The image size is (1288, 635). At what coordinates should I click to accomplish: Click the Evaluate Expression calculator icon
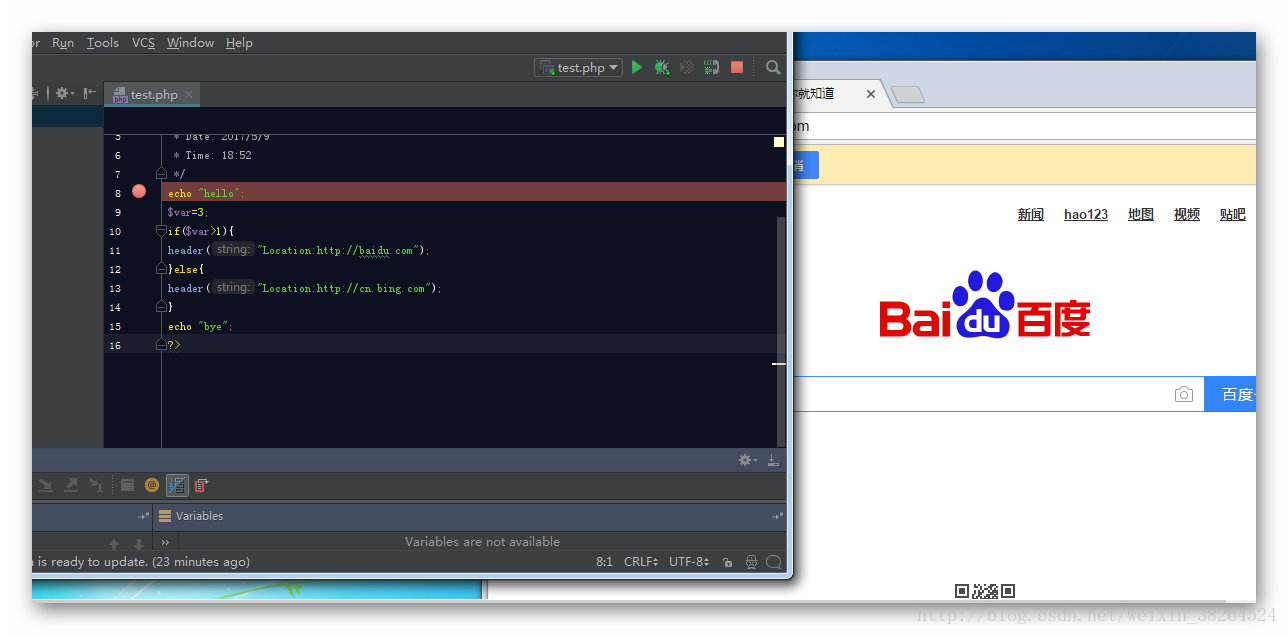coord(127,485)
